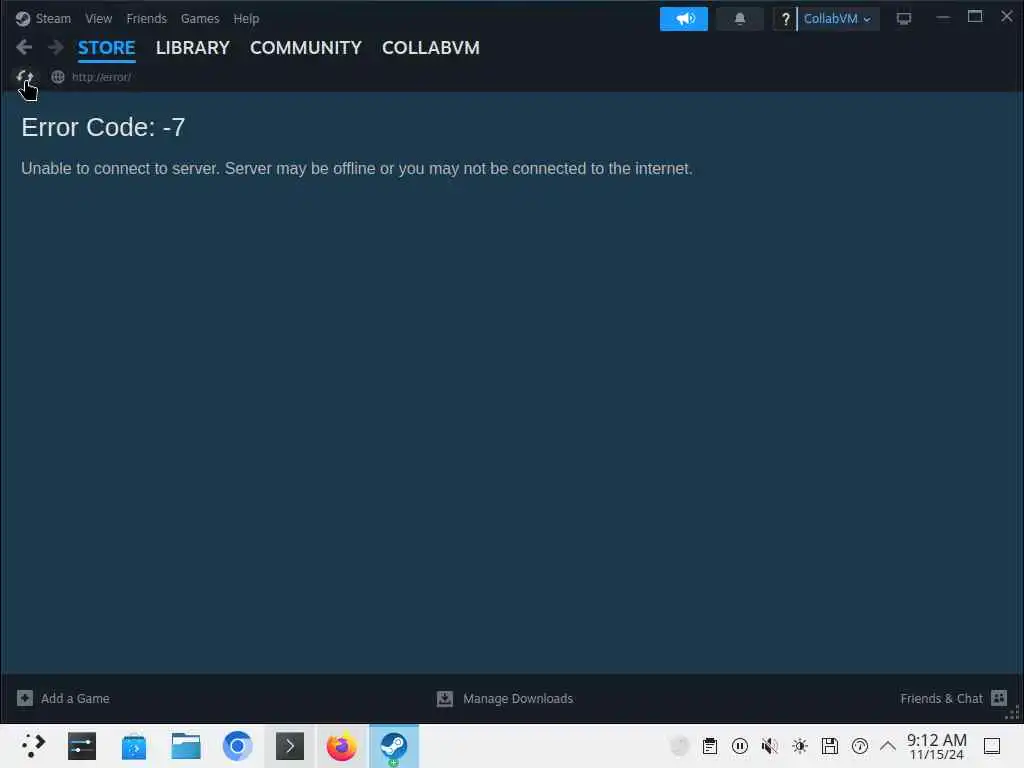Open the Help menu
The width and height of the screenshot is (1024, 768).
[246, 18]
